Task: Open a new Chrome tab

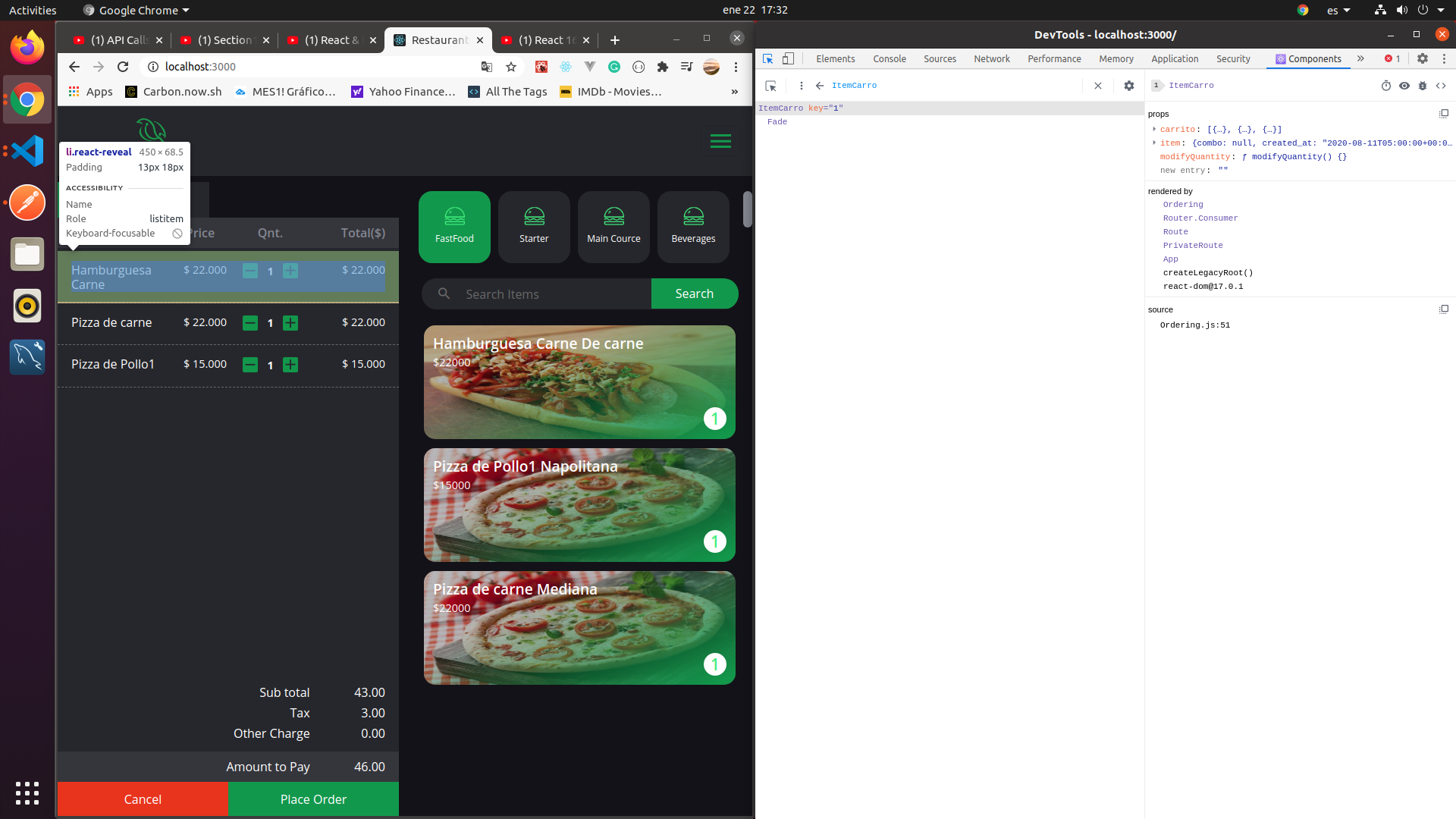Action: coord(615,40)
